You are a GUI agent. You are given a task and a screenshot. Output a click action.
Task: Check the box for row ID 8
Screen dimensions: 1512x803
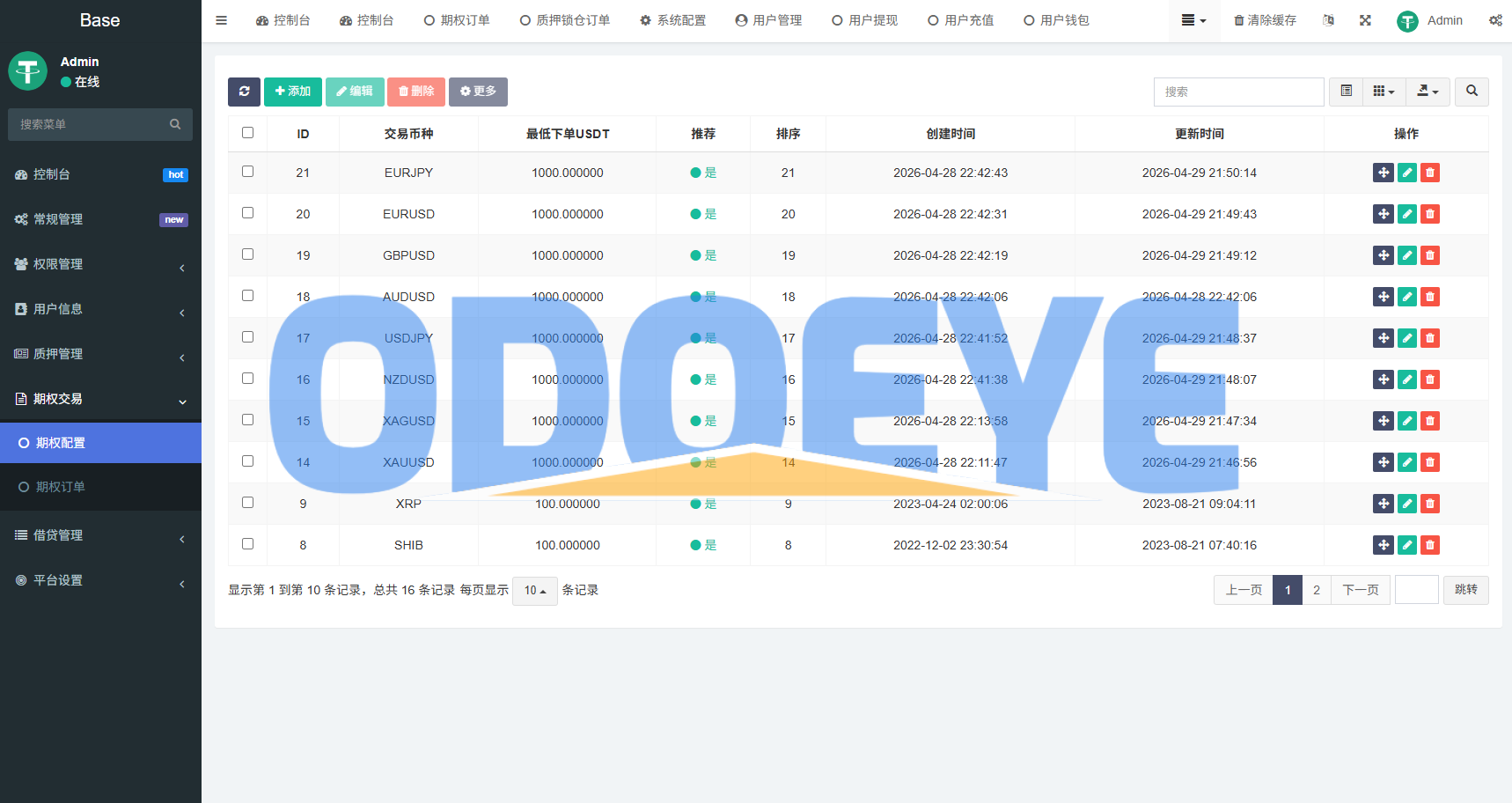click(247, 544)
